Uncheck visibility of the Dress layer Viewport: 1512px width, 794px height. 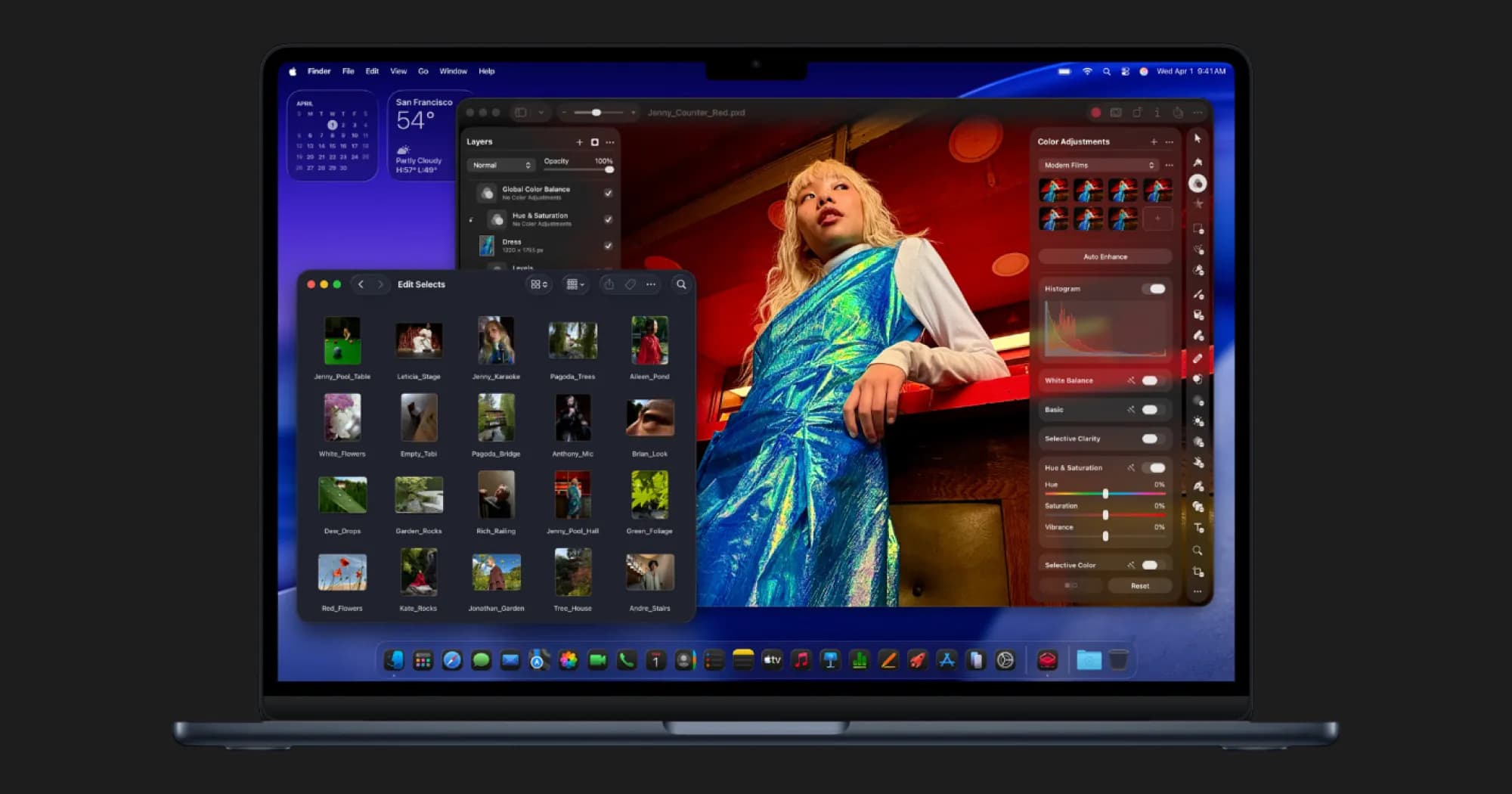pyautogui.click(x=608, y=246)
